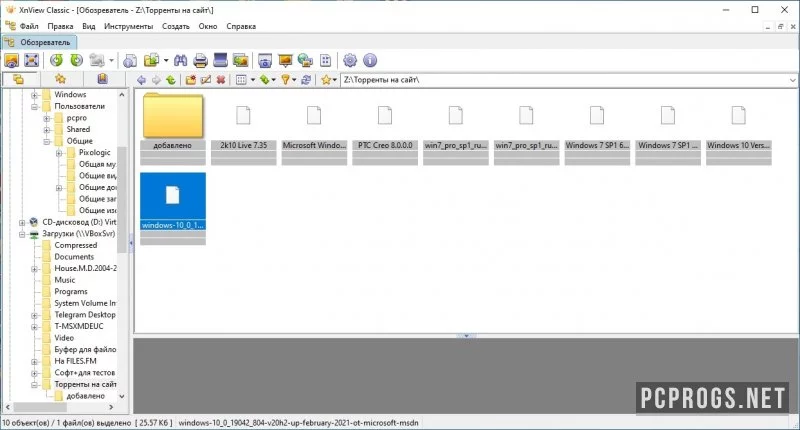Open the Справка menu
Image resolution: width=800 pixels, height=430 pixels.
[241, 26]
